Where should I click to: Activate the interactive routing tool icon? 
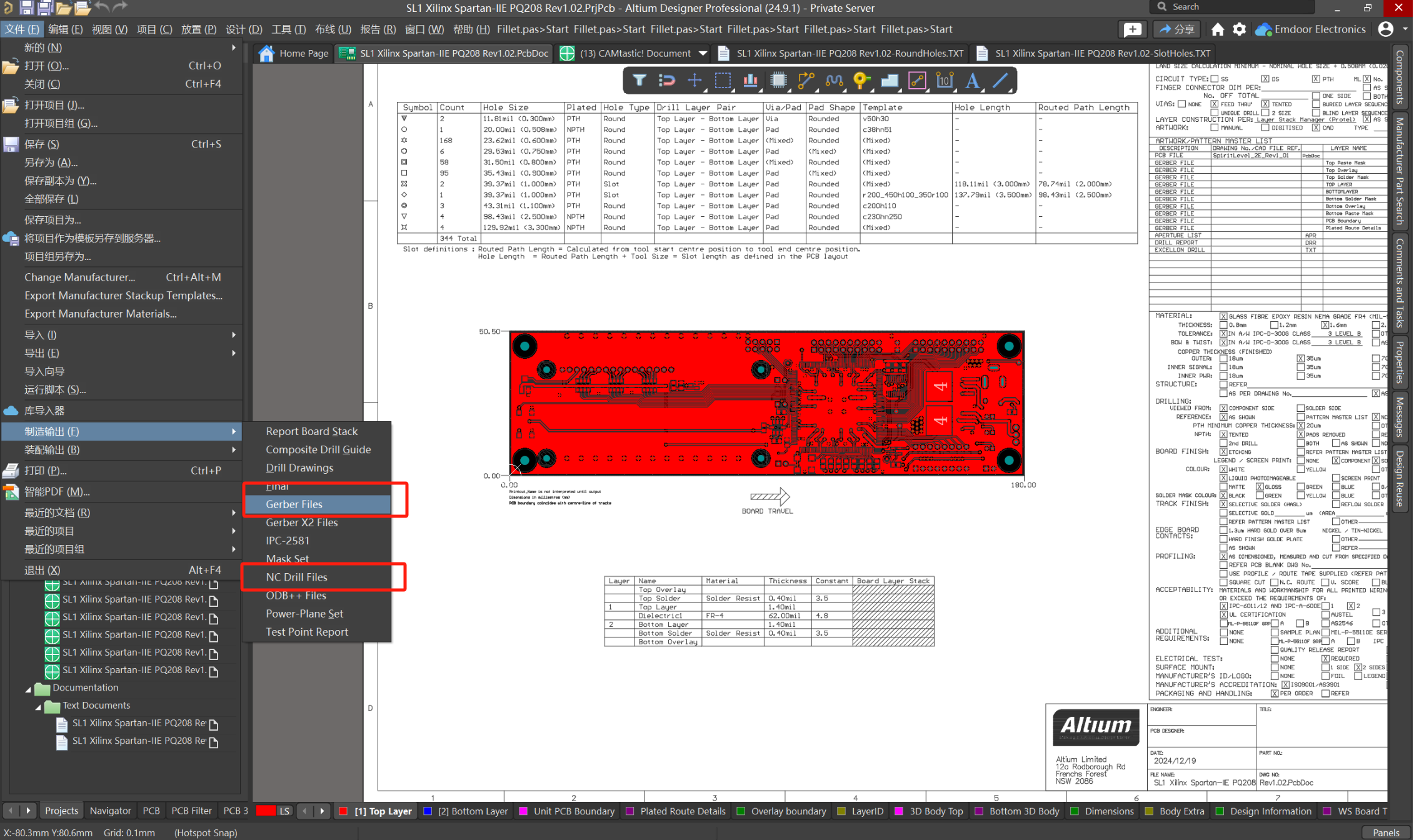(806, 81)
